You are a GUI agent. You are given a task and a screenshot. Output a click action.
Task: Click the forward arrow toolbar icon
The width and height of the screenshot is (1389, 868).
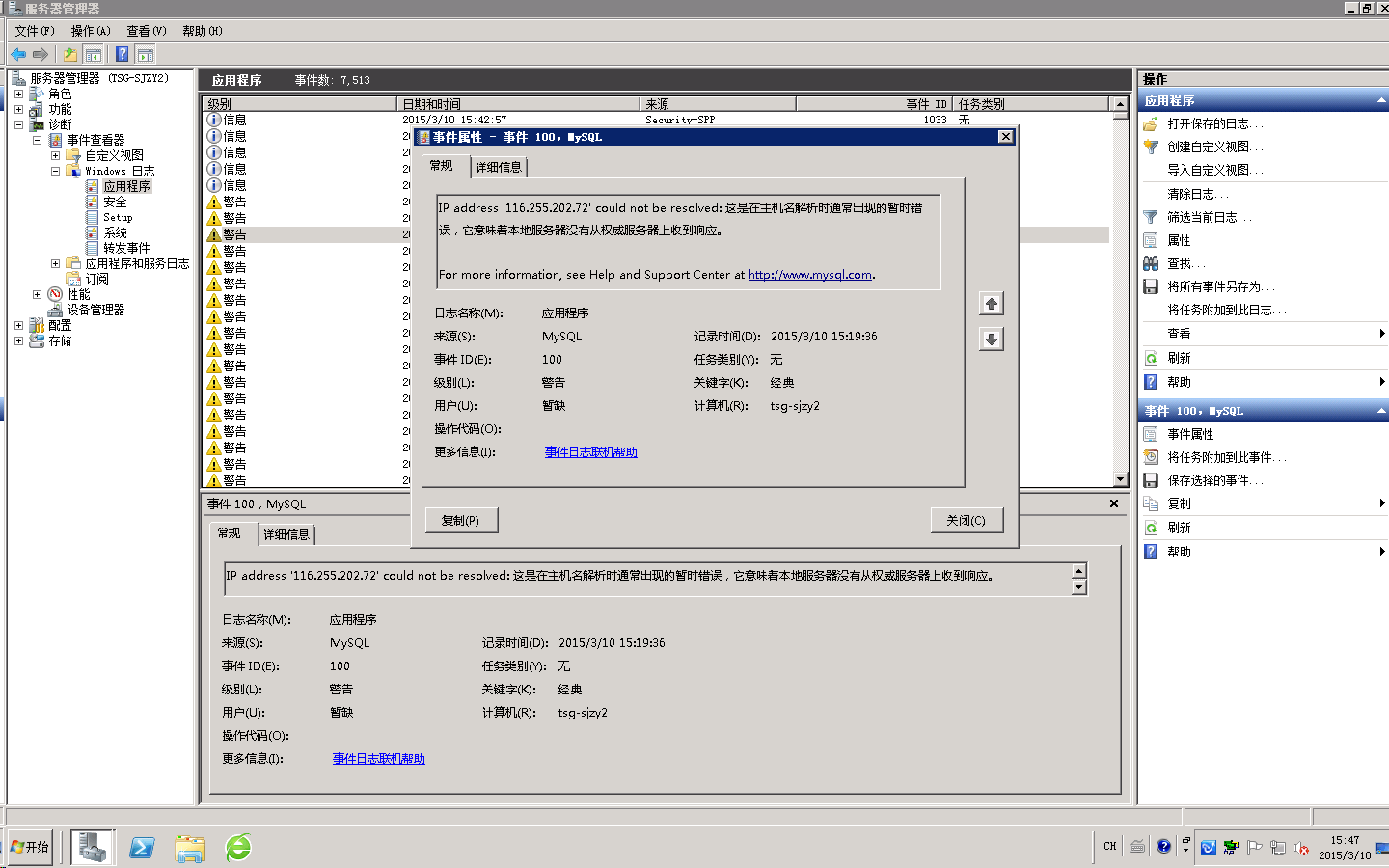click(41, 54)
